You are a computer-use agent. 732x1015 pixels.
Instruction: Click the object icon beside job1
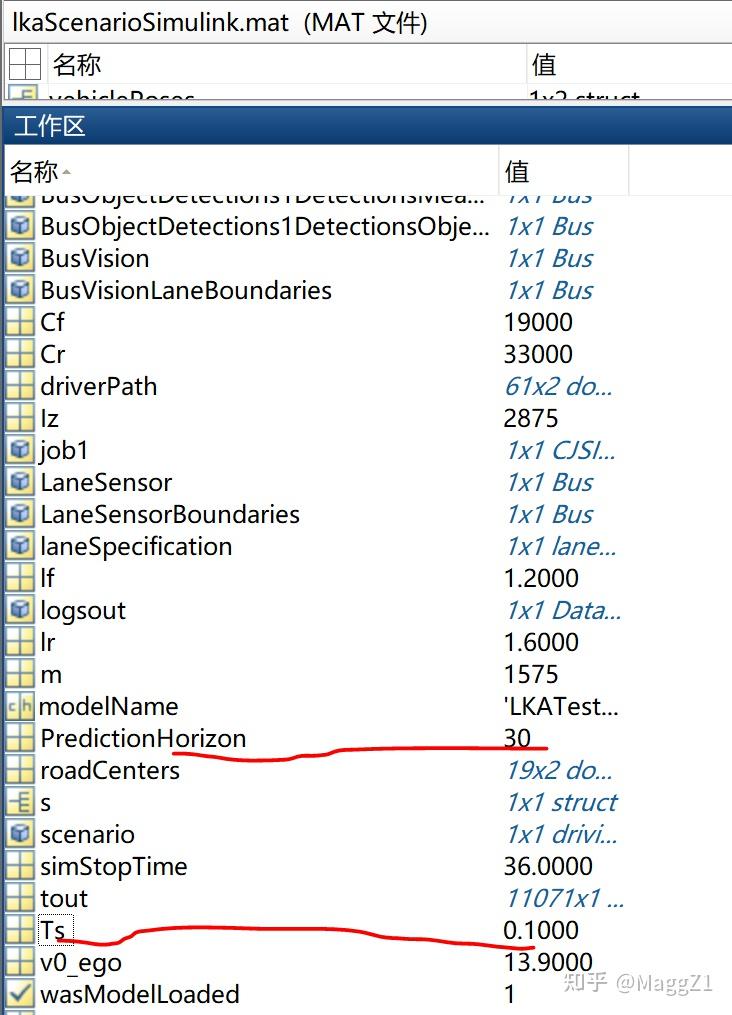coord(20,449)
